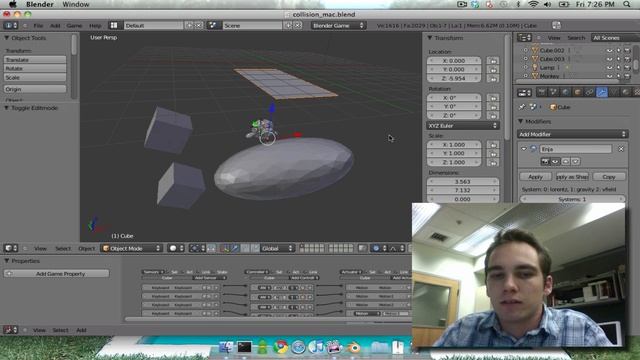Toggle the 3D manipulator widget button
The height and width of the screenshot is (360, 640).
225,248
